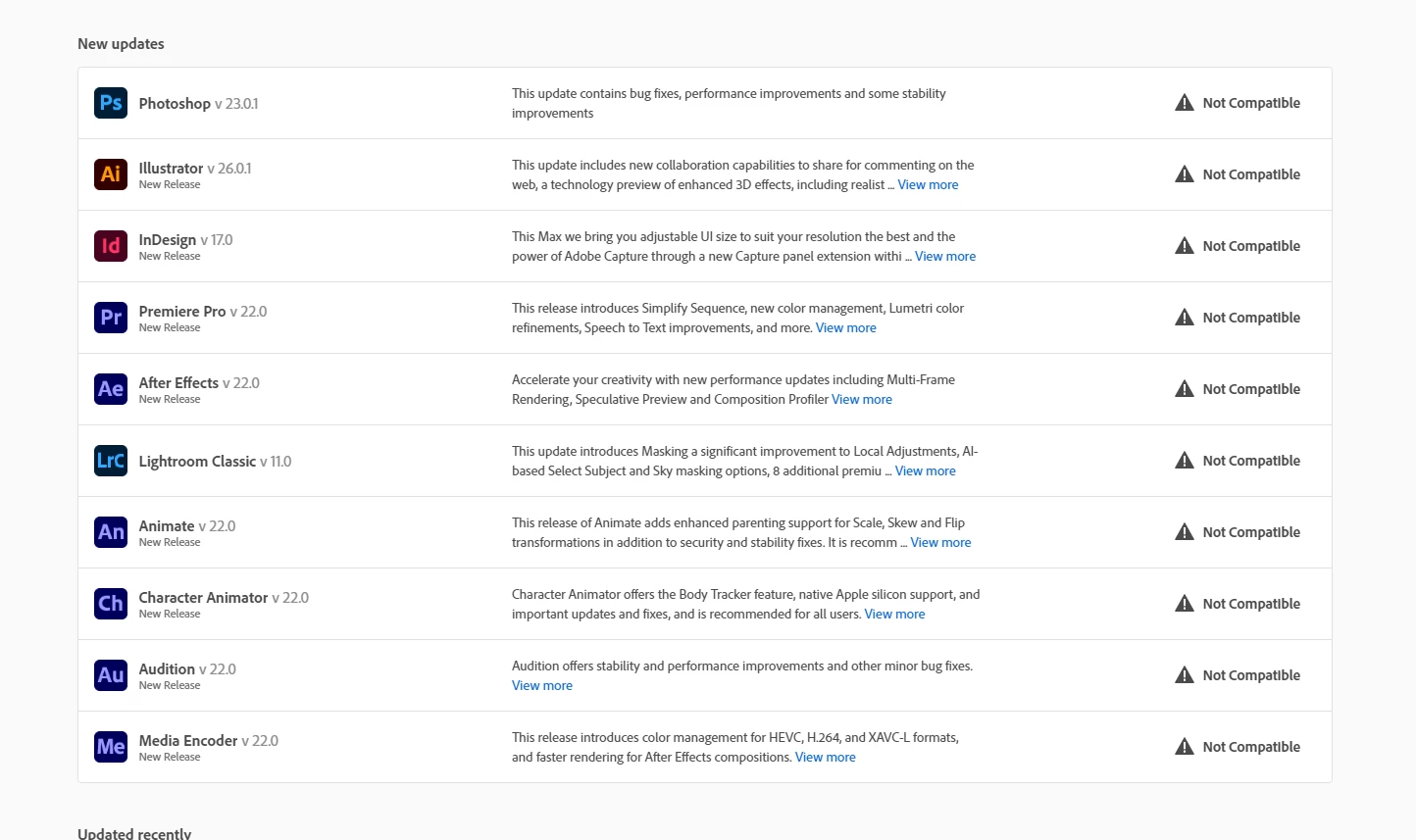Select the Media Encoder v 22.0 title

[x=209, y=740]
